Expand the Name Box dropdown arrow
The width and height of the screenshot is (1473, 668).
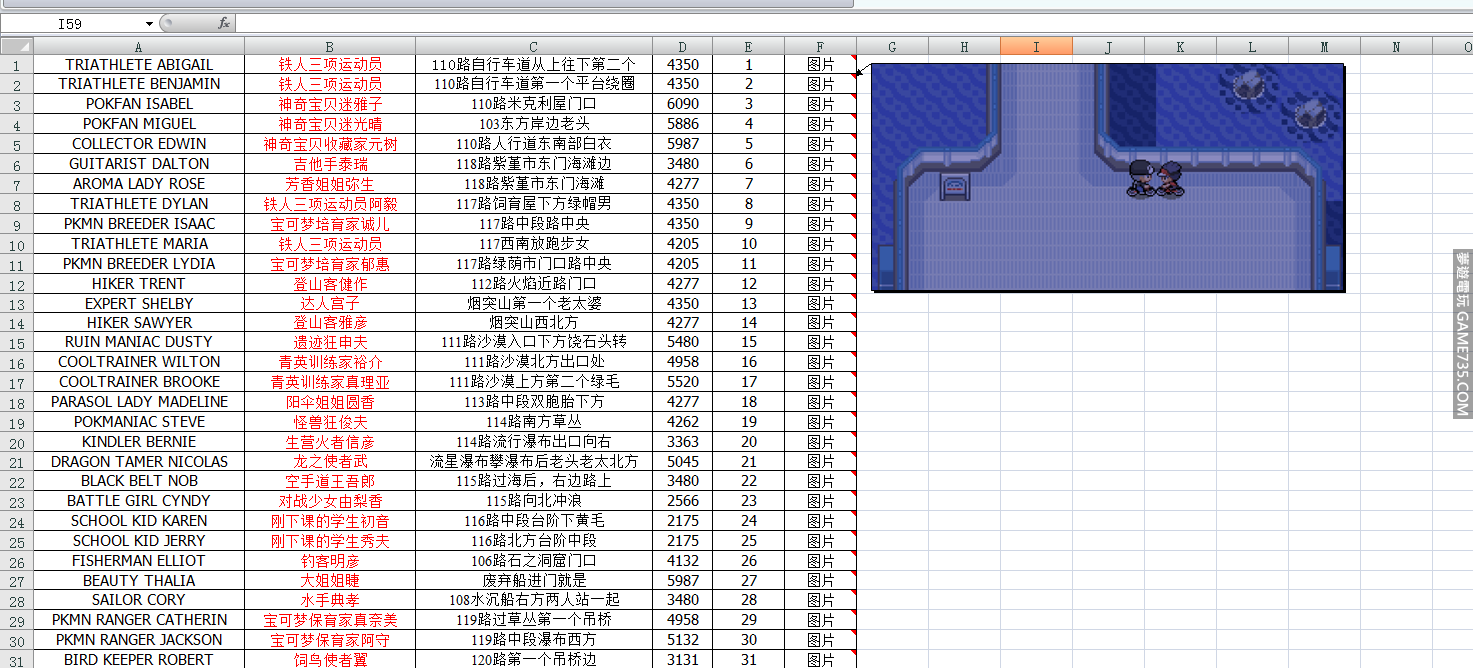150,24
